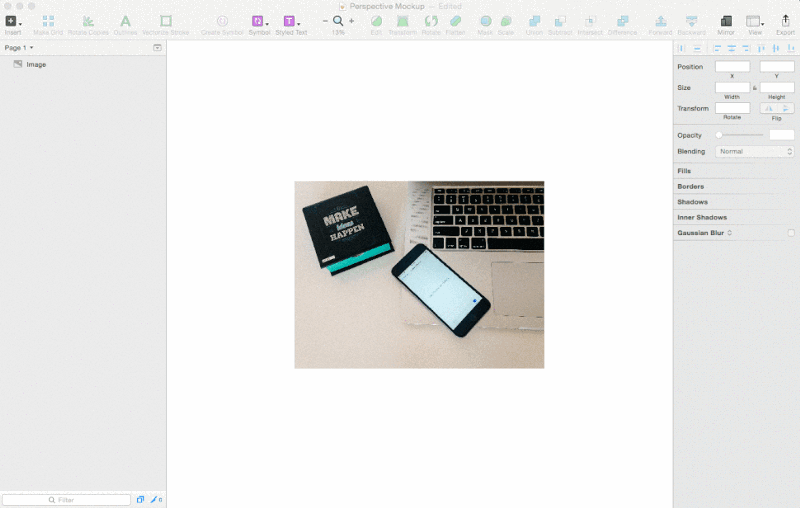Click the Difference boolean icon

coord(622,21)
